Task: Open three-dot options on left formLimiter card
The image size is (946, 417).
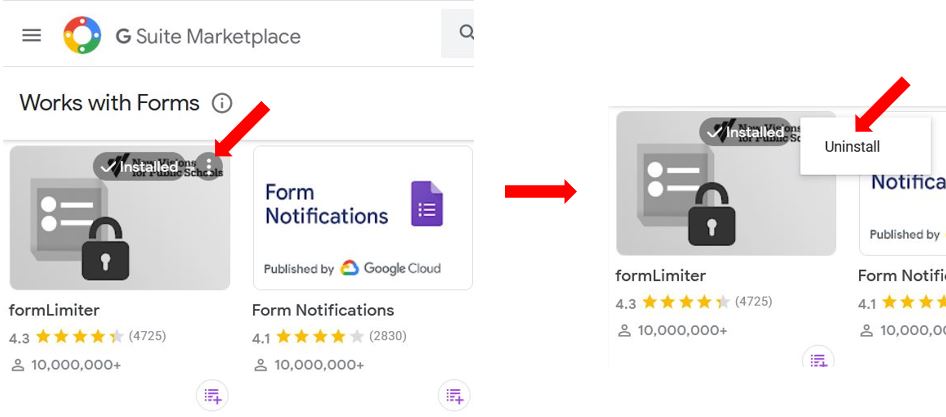Action: (x=209, y=165)
